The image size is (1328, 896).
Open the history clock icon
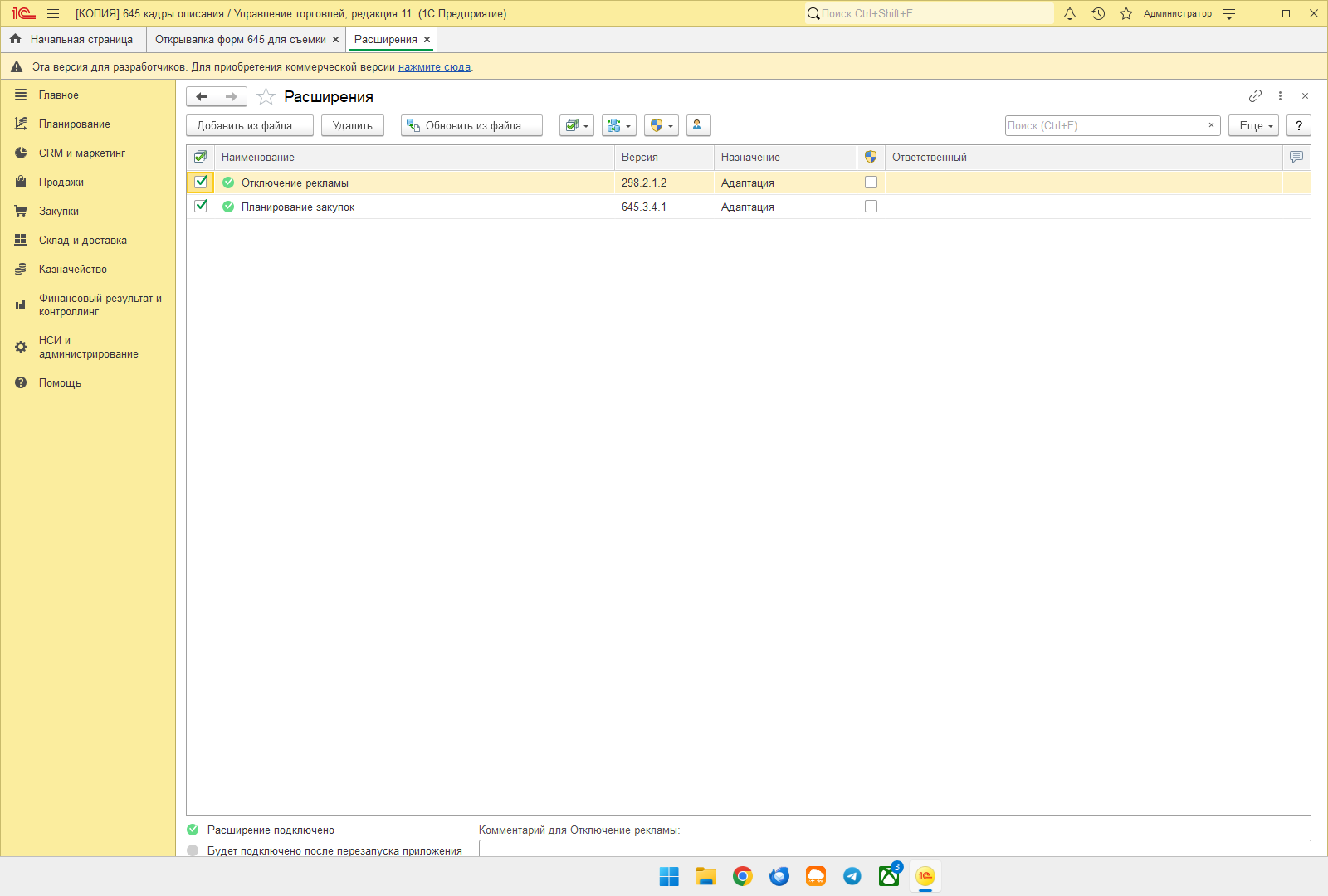1098,13
